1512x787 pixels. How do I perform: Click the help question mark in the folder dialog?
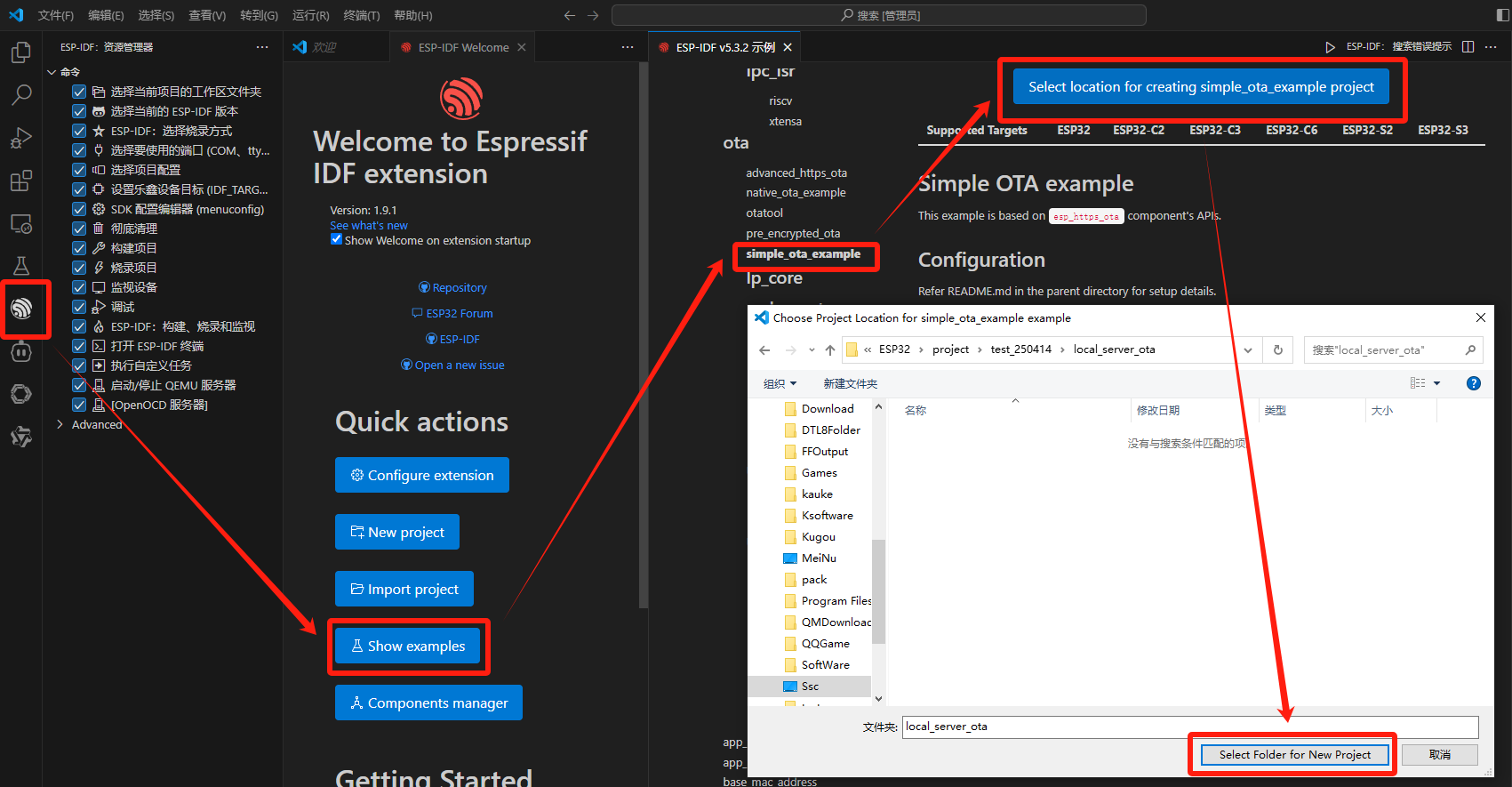coord(1473,383)
